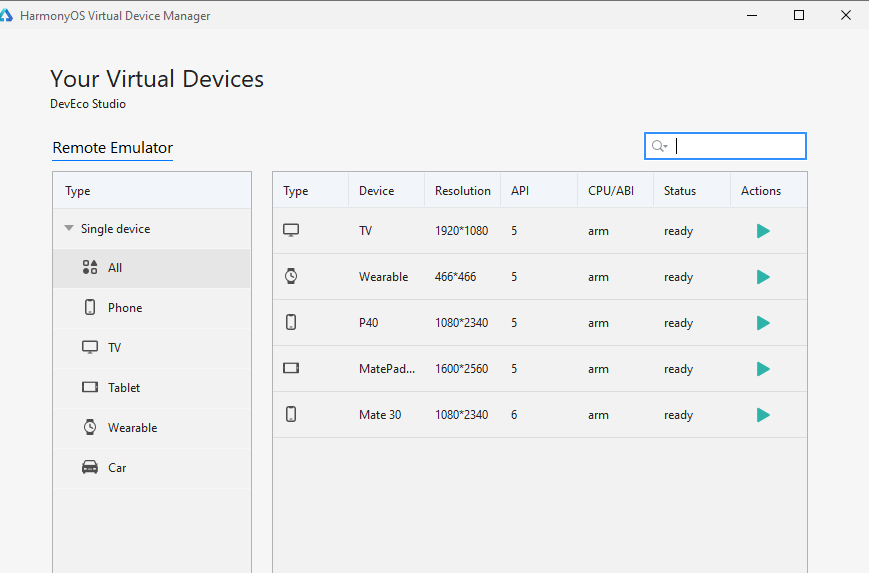Run the P40 virtual device
This screenshot has height=573, width=869.
click(x=763, y=323)
